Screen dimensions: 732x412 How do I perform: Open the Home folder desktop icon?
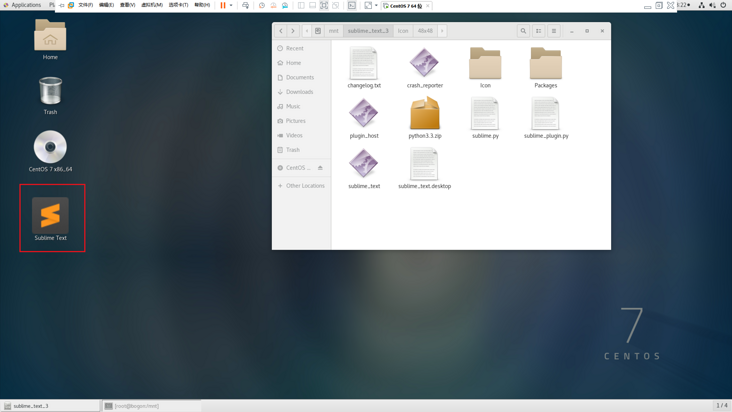50,39
